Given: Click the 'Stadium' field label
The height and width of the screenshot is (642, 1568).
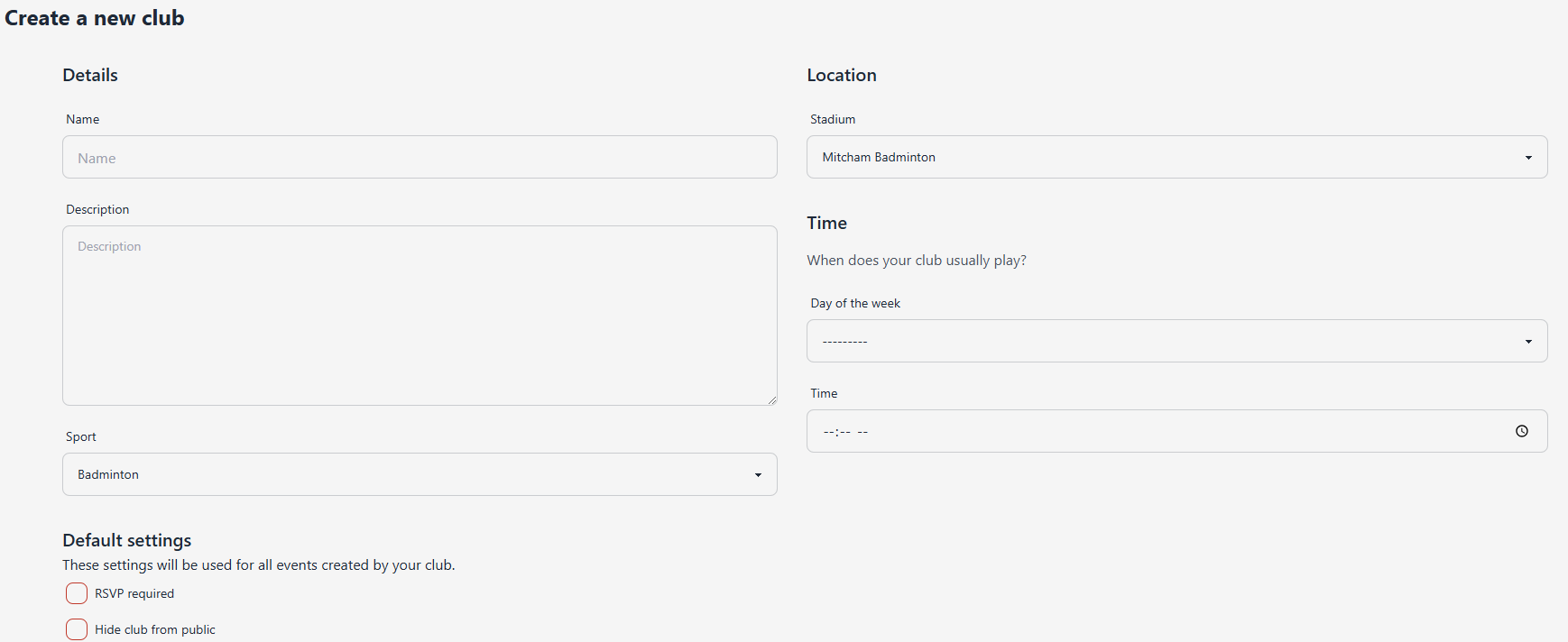Looking at the screenshot, I should click(x=832, y=119).
